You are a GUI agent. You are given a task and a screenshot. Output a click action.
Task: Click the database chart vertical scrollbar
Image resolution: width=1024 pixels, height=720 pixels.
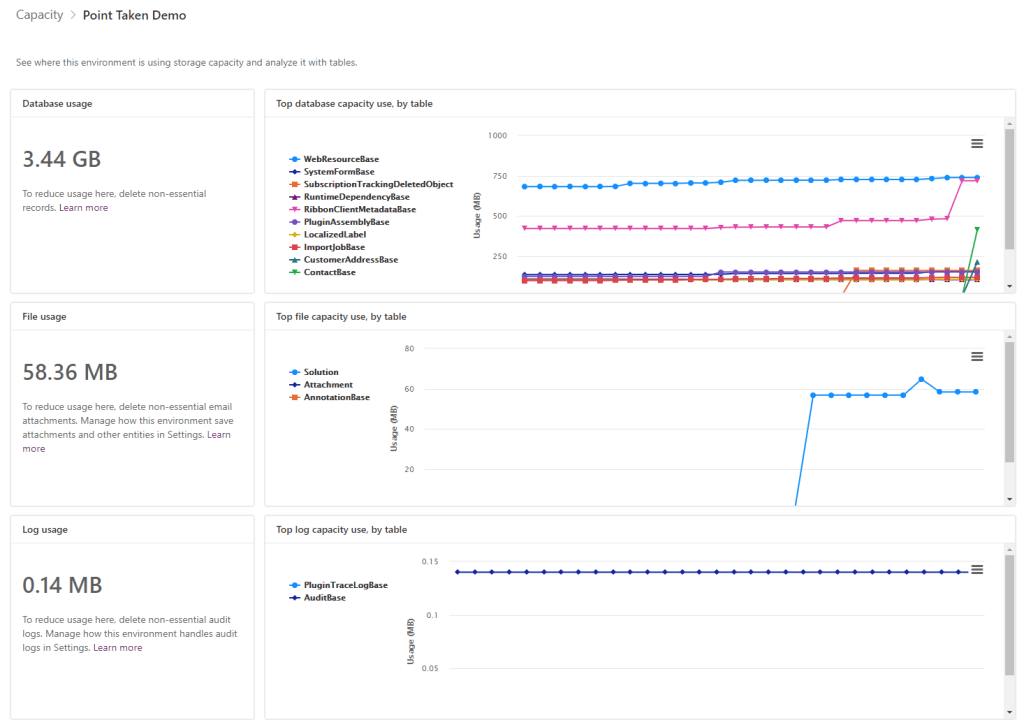pyautogui.click(x=1009, y=200)
